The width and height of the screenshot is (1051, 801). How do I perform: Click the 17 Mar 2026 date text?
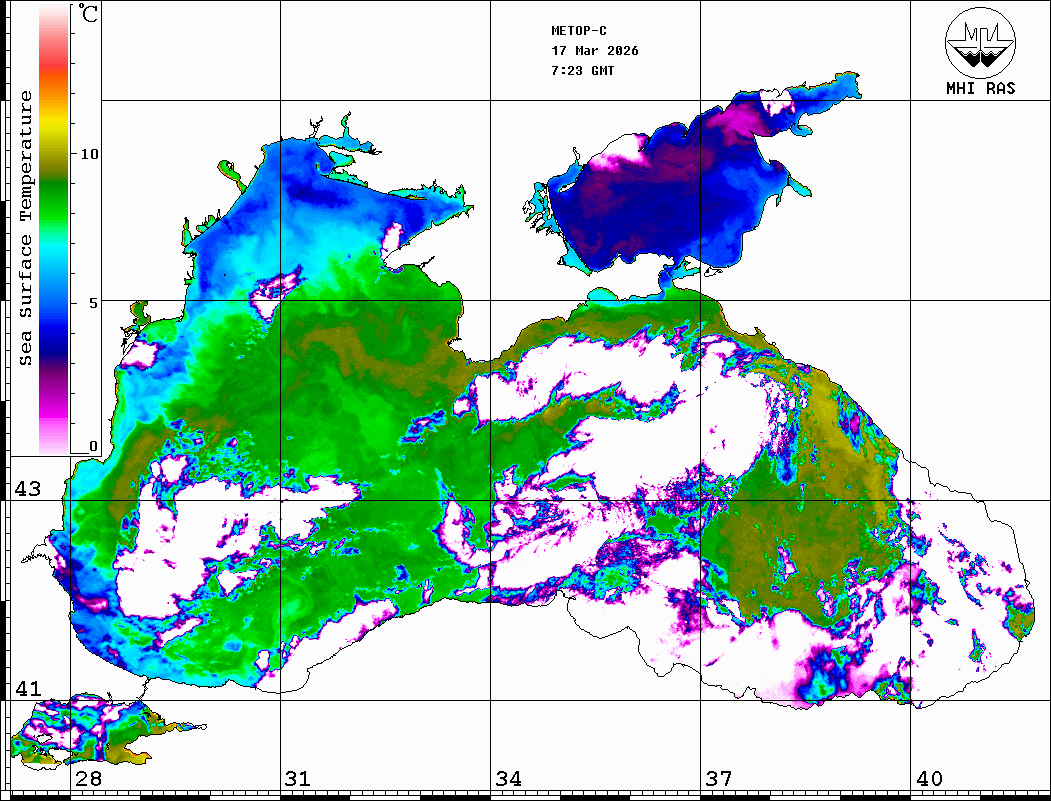[x=595, y=51]
